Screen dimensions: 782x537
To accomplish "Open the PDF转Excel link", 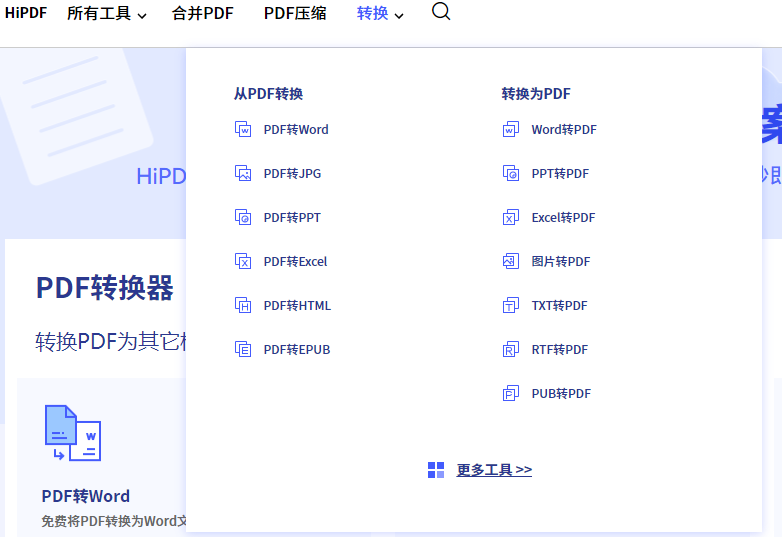I will click(x=295, y=261).
